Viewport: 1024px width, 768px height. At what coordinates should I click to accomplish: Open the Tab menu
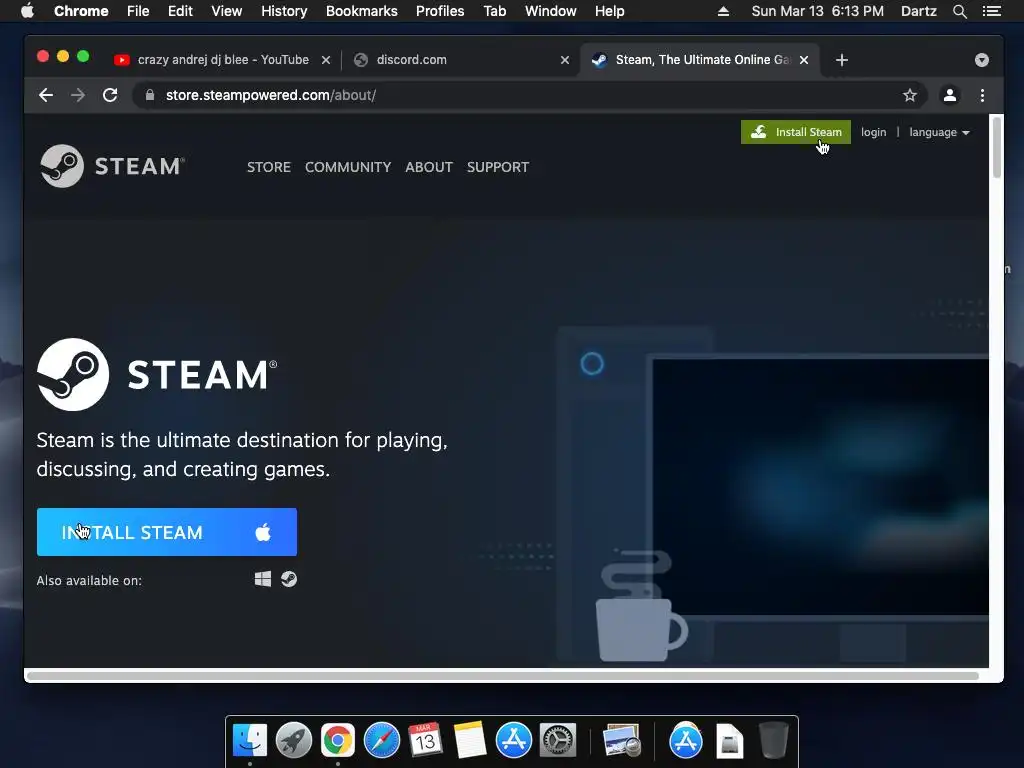[494, 11]
